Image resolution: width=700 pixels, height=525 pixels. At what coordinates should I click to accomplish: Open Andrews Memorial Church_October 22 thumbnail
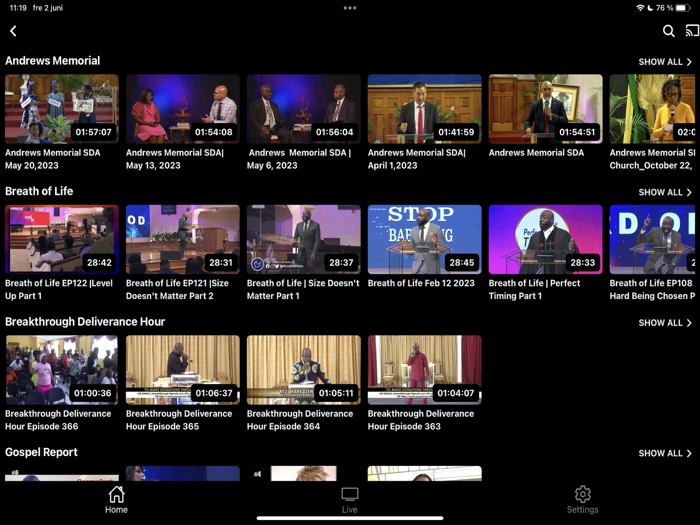coord(654,109)
